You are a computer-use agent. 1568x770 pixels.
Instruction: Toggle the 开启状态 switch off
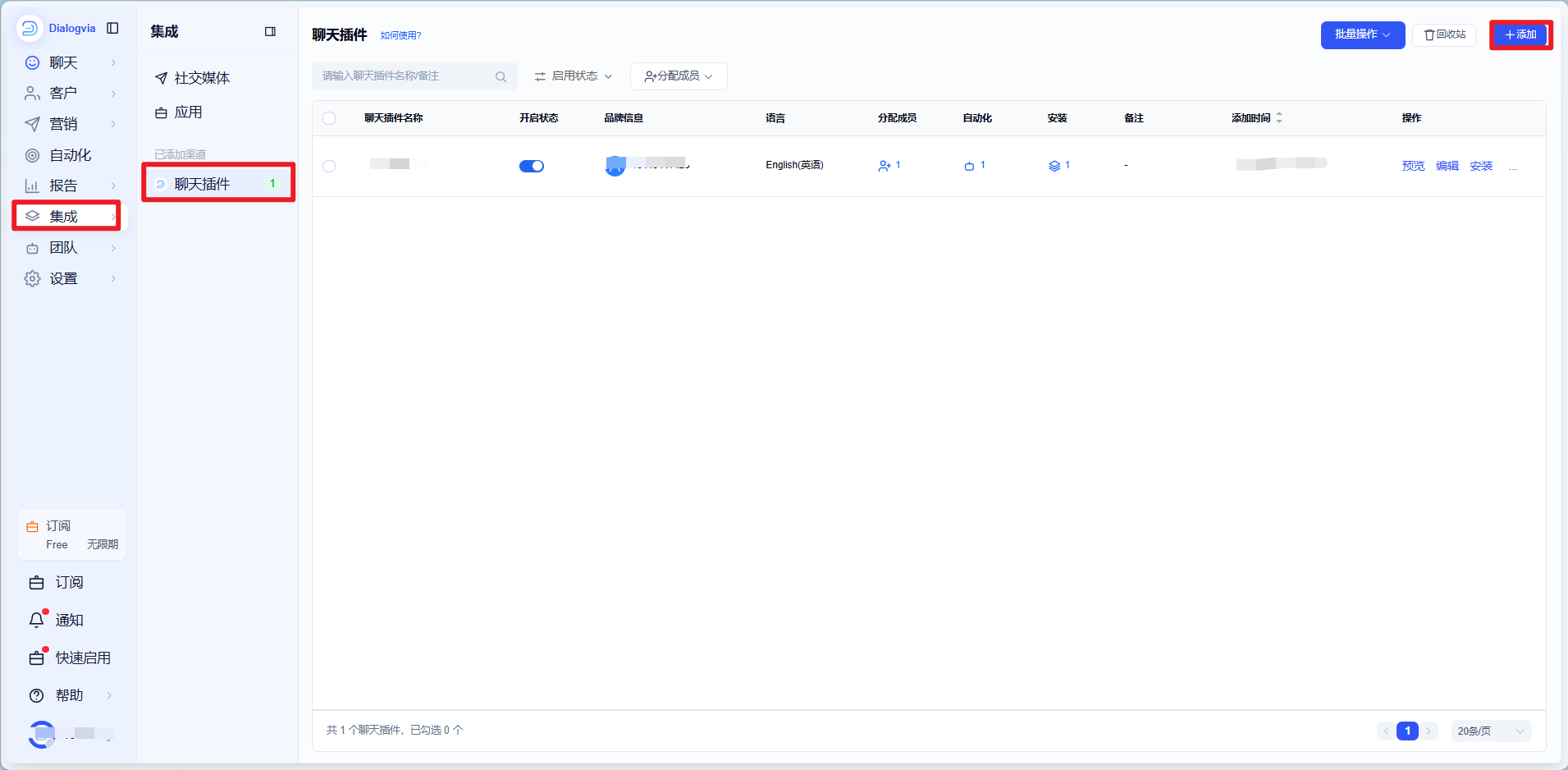pos(532,166)
